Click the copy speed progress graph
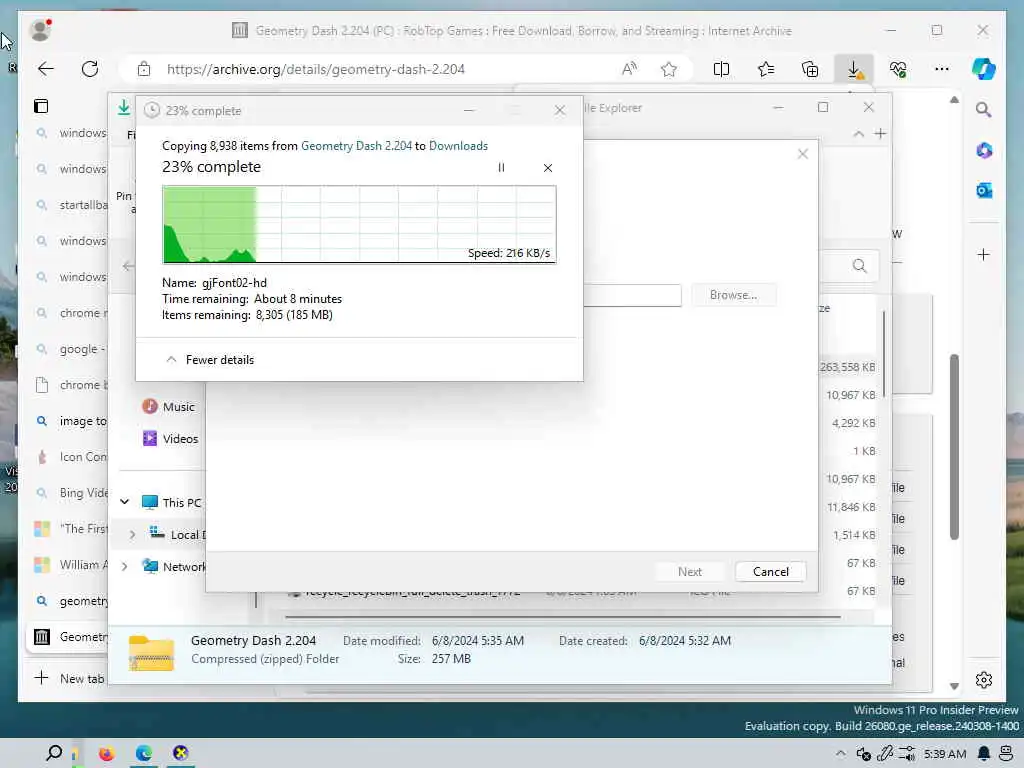 point(359,224)
